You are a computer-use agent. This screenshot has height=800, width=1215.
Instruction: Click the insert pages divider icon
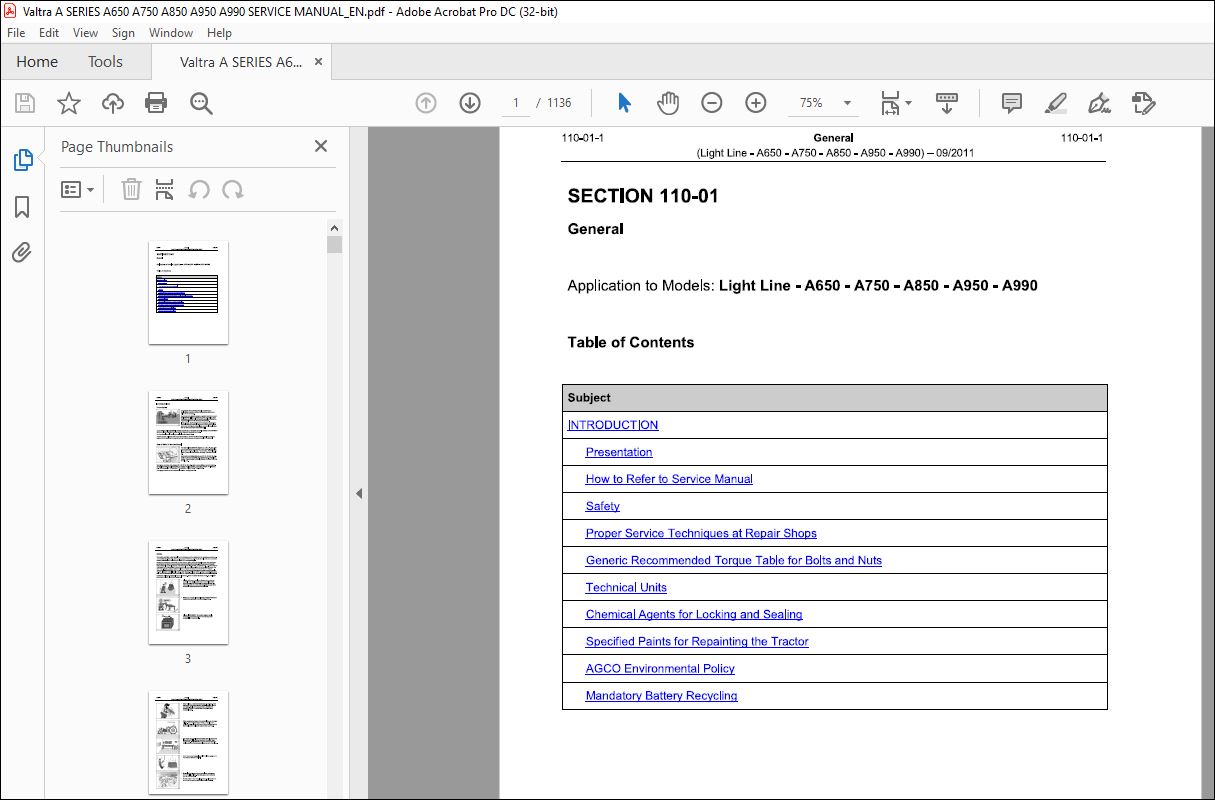pos(165,189)
